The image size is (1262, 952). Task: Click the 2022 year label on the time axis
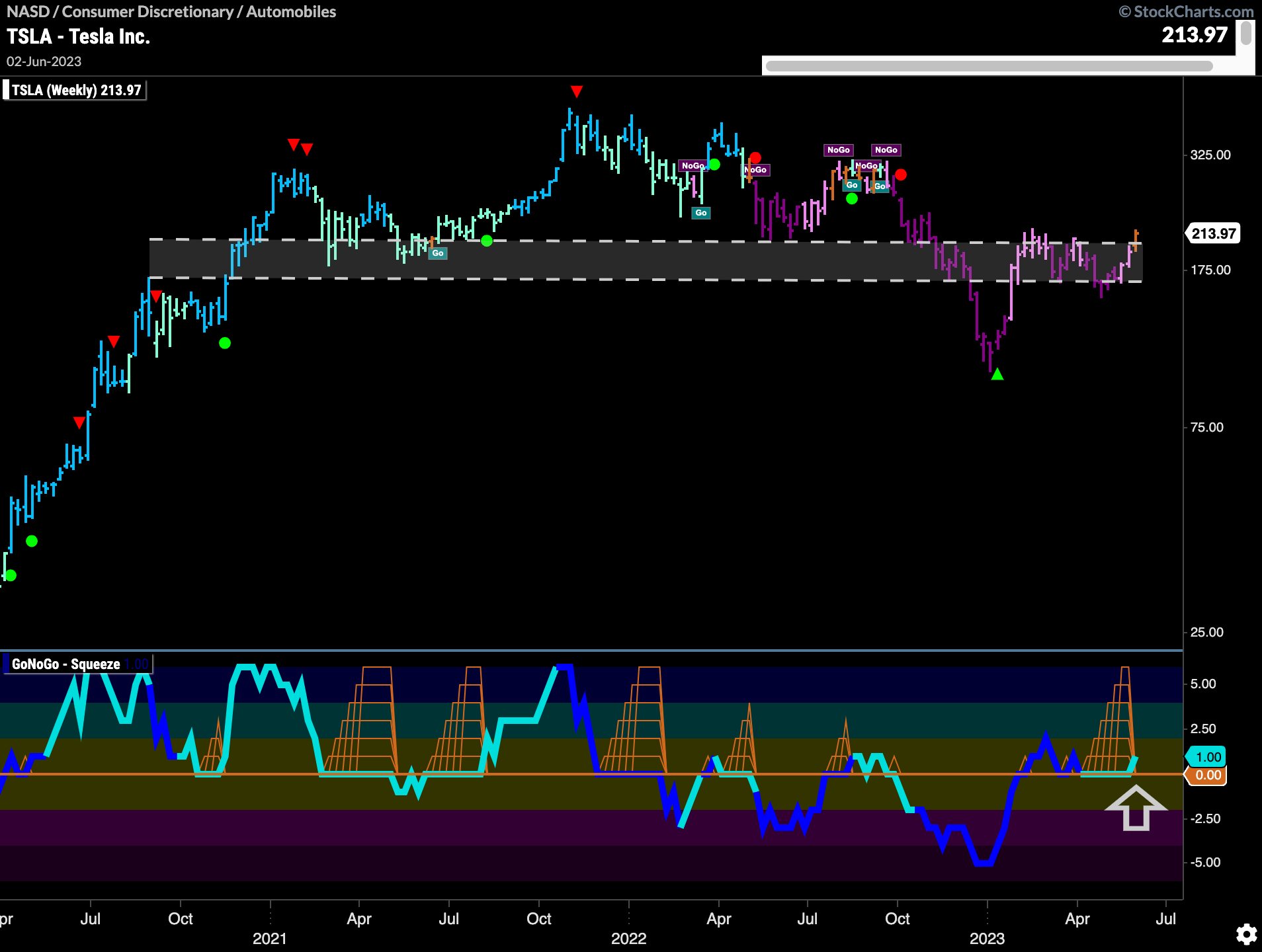pos(628,938)
